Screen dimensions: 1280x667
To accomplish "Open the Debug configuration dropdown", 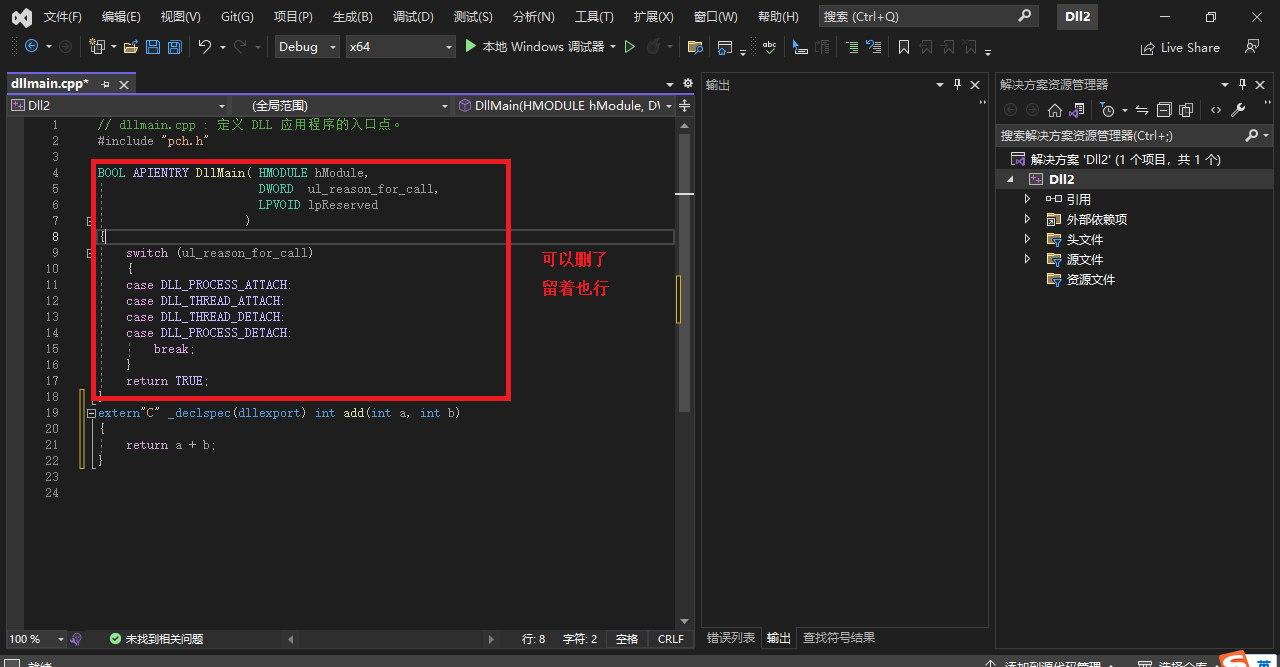I will (306, 46).
